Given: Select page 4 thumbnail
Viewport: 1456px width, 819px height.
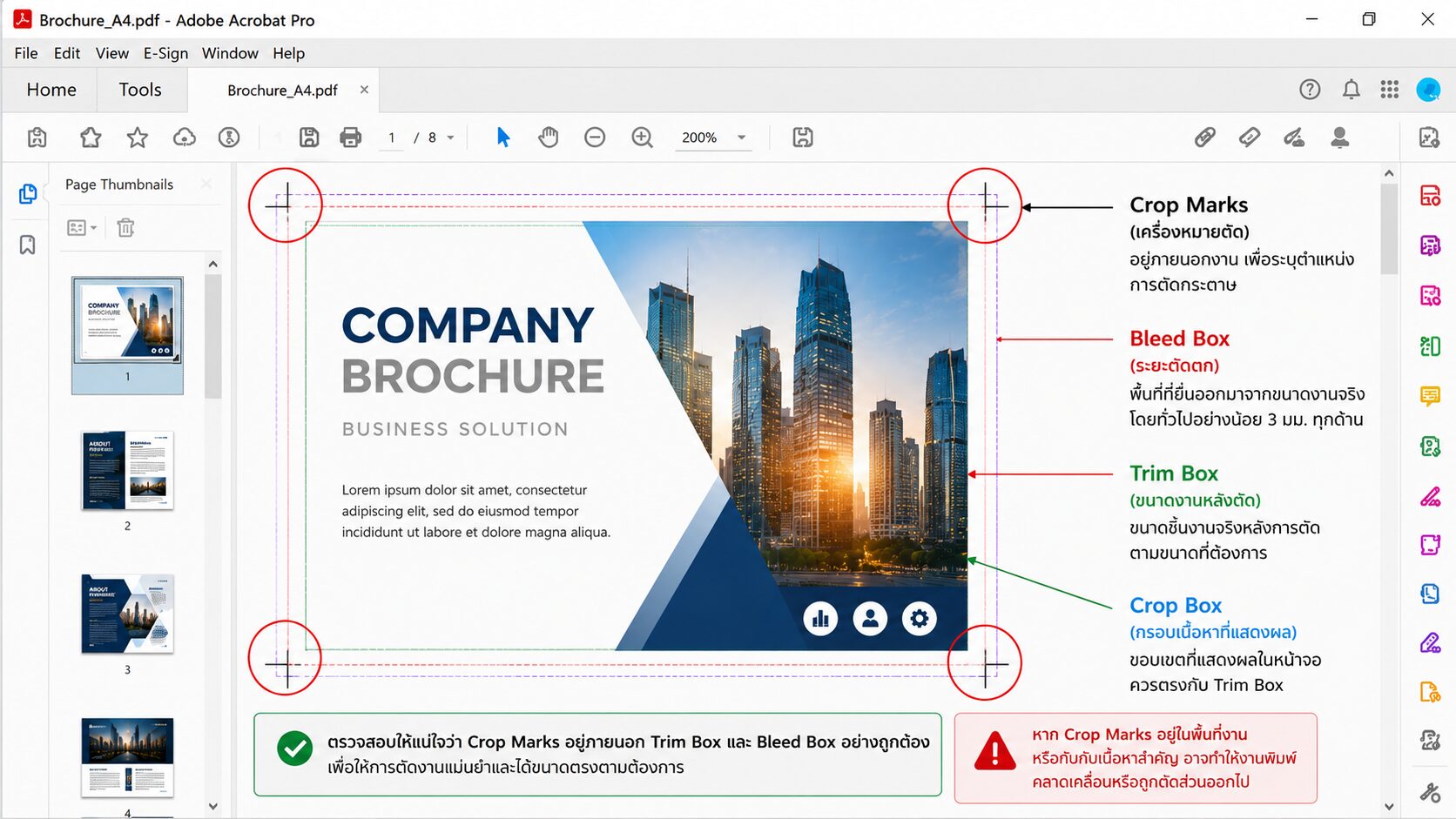Looking at the screenshot, I should coord(127,758).
